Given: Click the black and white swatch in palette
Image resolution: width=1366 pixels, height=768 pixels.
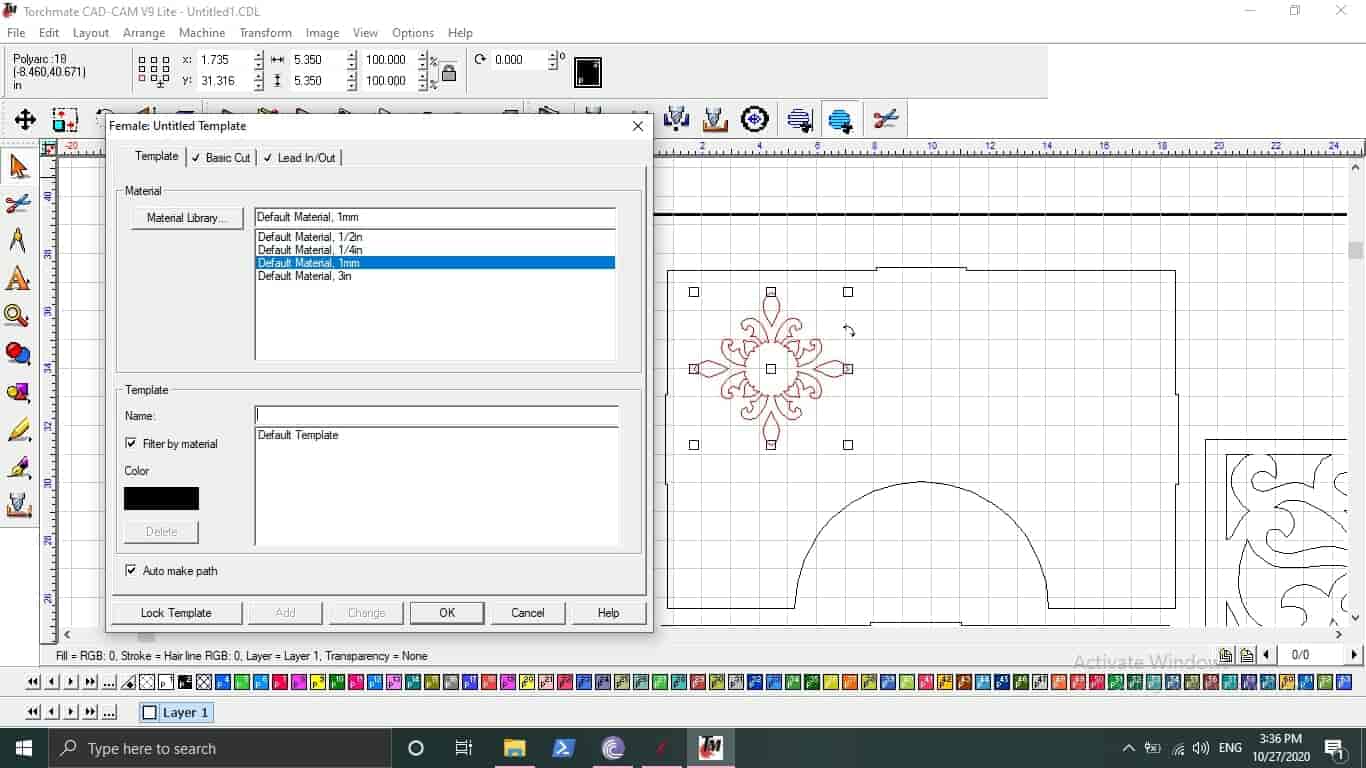Looking at the screenshot, I should point(187,682).
